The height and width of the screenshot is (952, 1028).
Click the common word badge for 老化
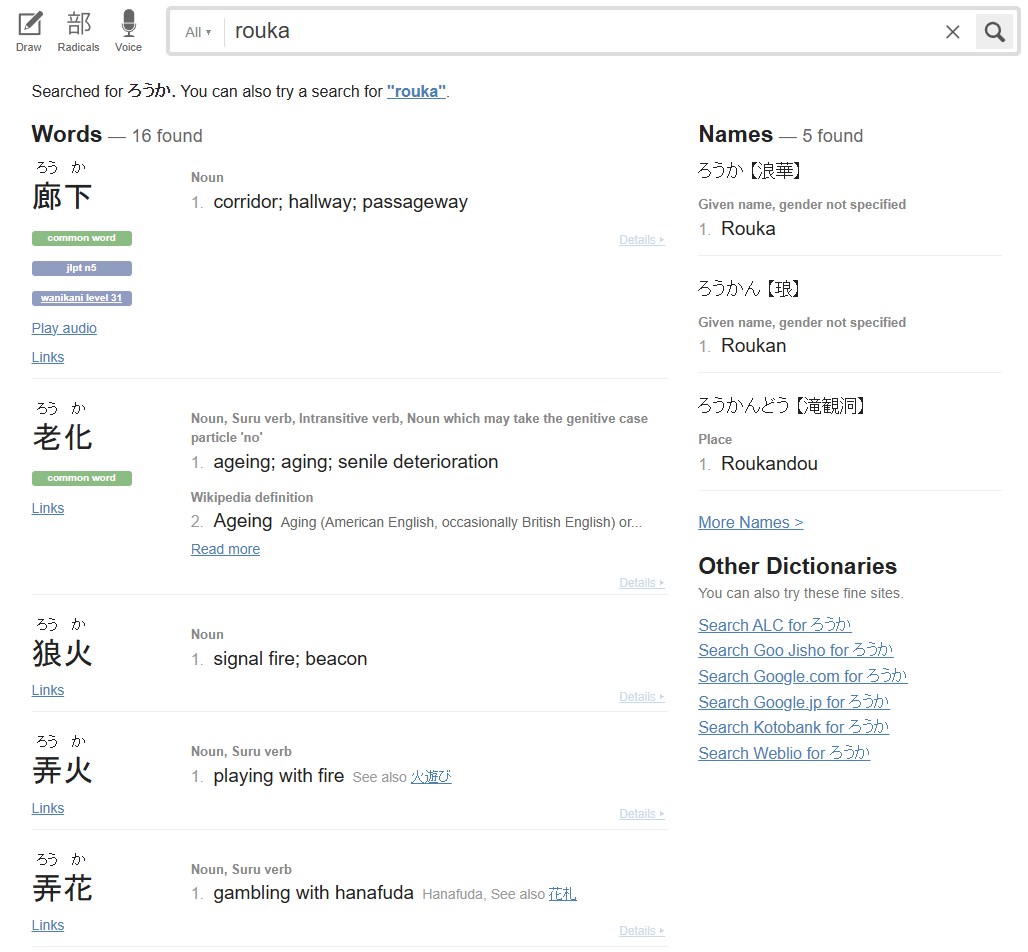(x=81, y=478)
